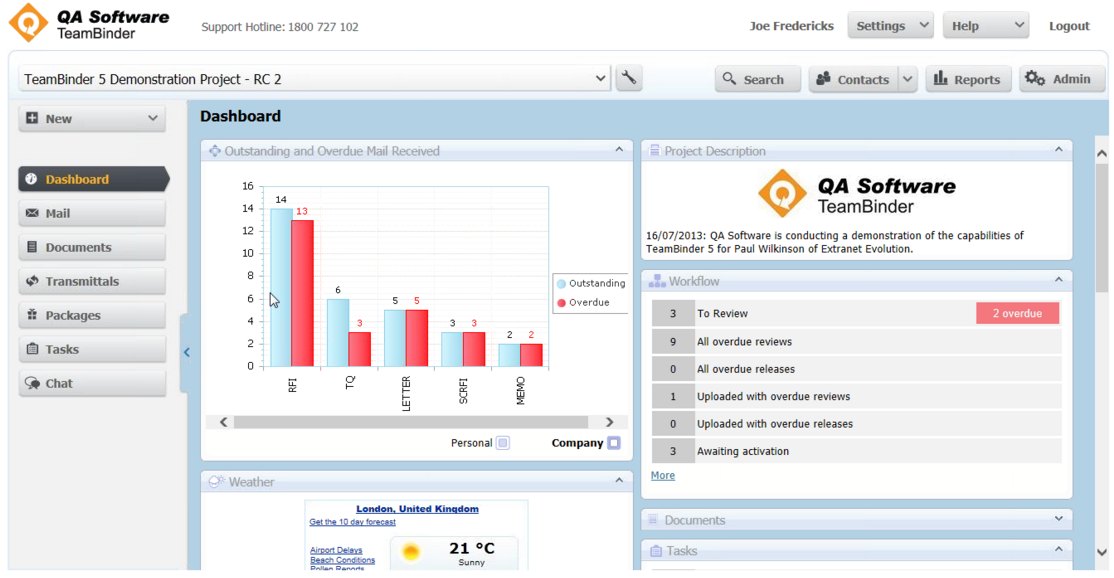
Task: Open project settings with the wrench icon
Action: point(628,78)
